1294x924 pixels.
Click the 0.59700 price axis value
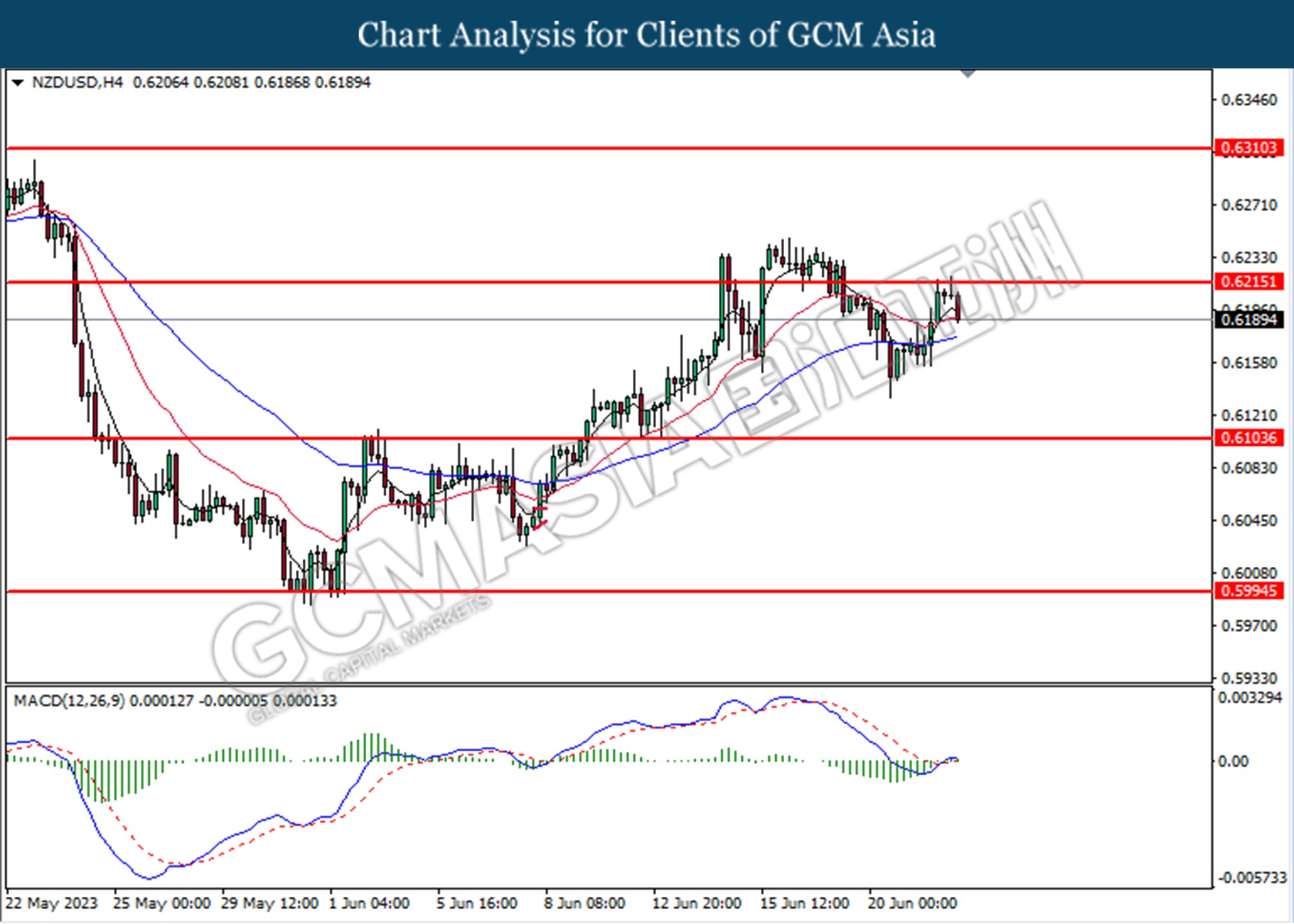click(x=1249, y=626)
